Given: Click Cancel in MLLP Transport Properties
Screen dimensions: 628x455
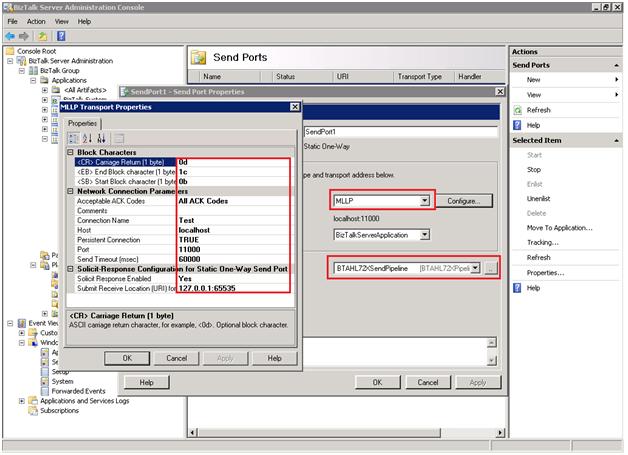Looking at the screenshot, I should (x=177, y=358).
